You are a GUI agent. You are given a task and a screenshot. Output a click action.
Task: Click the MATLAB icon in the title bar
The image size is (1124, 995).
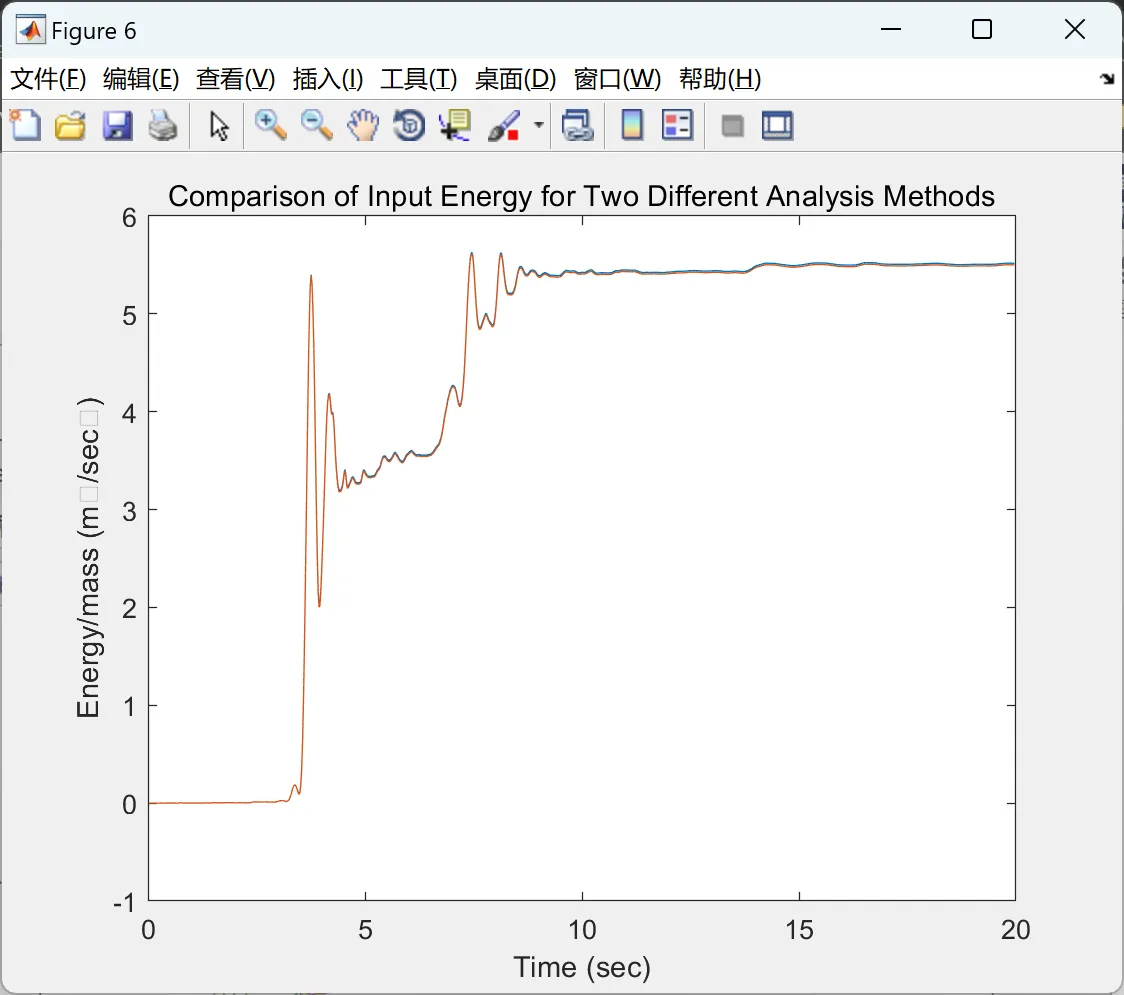click(31, 30)
